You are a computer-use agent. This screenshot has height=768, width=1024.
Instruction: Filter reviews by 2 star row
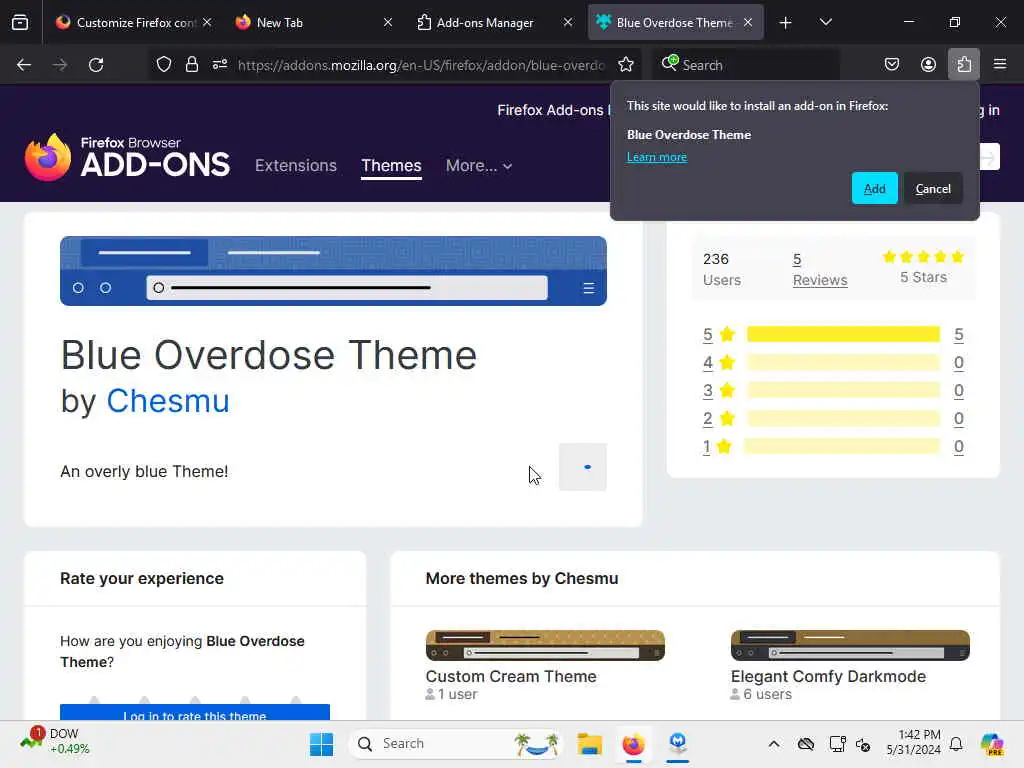(833, 419)
